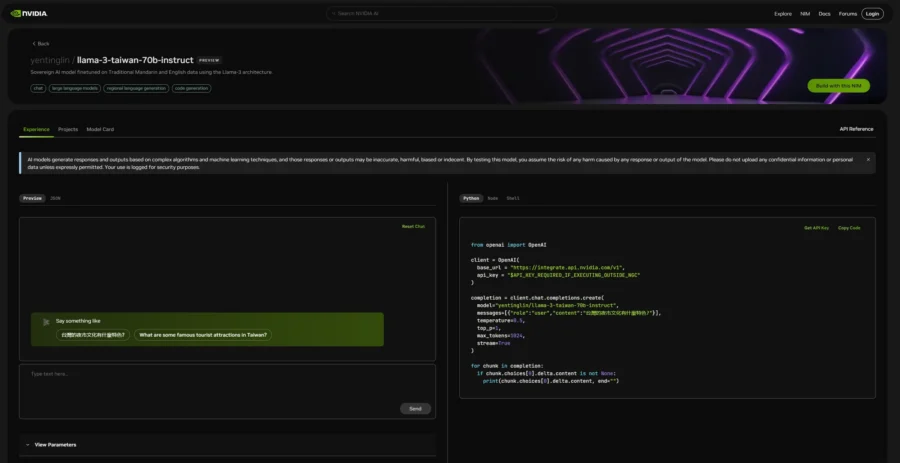
Task: Select the Python code tab
Action: pyautogui.click(x=471, y=199)
